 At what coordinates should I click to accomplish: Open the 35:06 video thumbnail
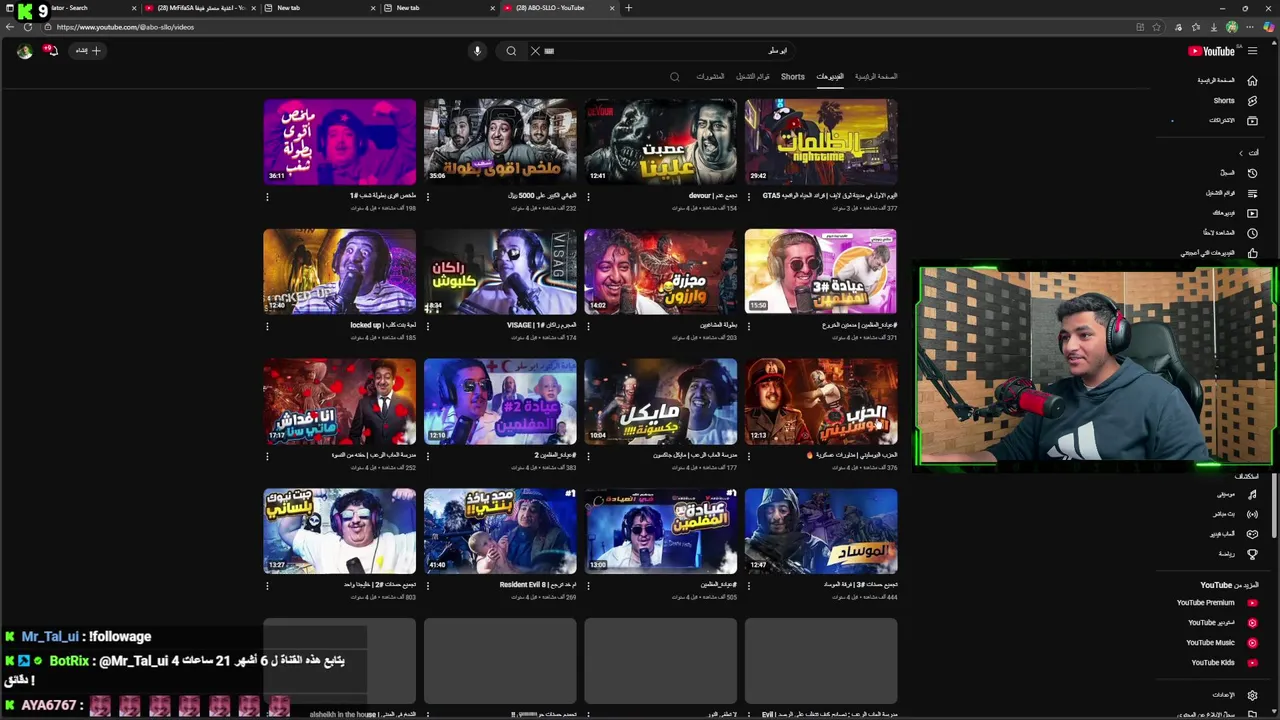click(x=500, y=142)
